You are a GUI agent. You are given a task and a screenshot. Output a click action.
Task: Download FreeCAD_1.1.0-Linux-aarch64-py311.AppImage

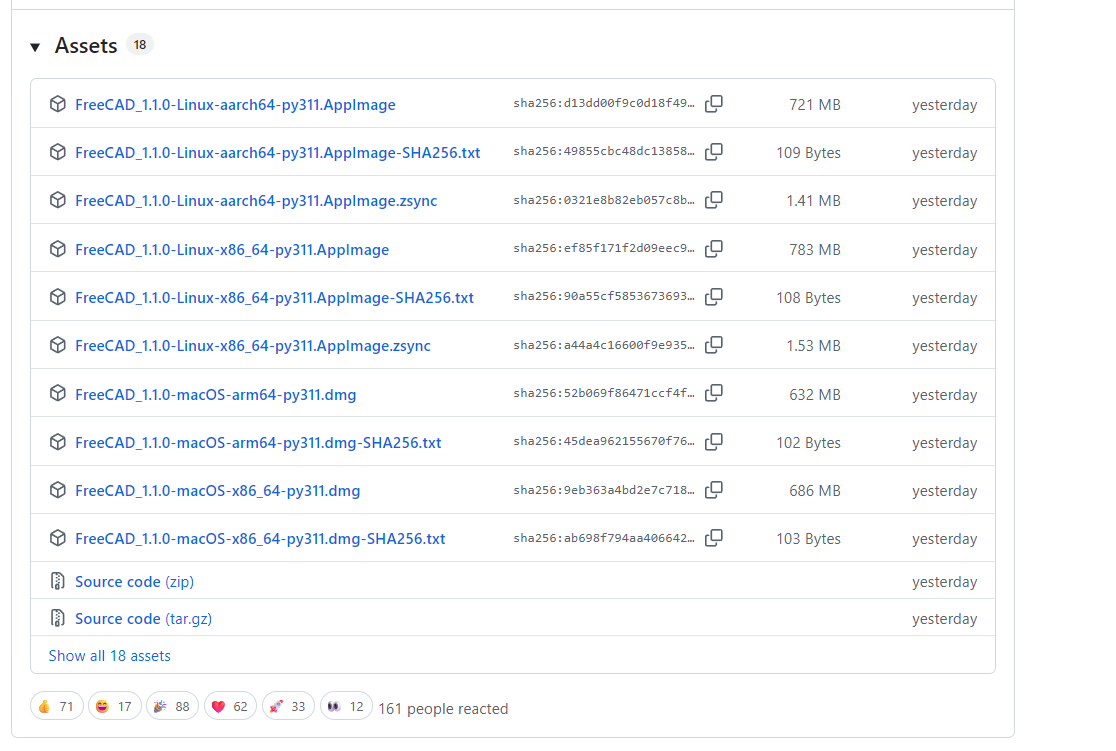tap(235, 105)
